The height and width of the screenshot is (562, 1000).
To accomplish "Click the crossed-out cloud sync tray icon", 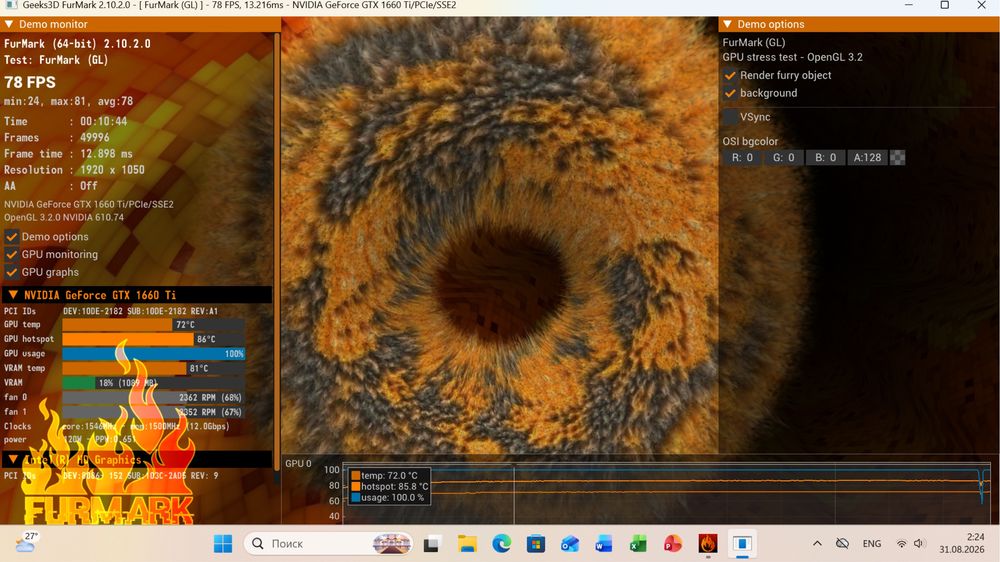I will (x=842, y=544).
